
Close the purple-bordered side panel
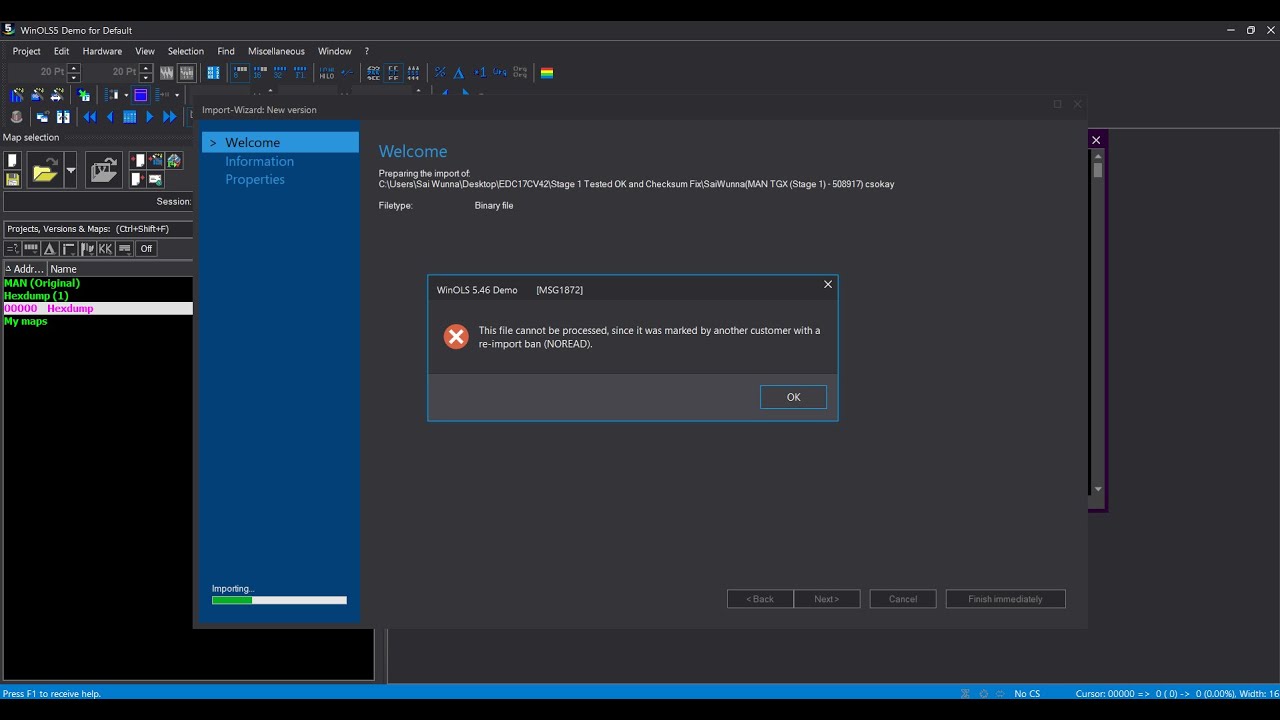[x=1096, y=140]
